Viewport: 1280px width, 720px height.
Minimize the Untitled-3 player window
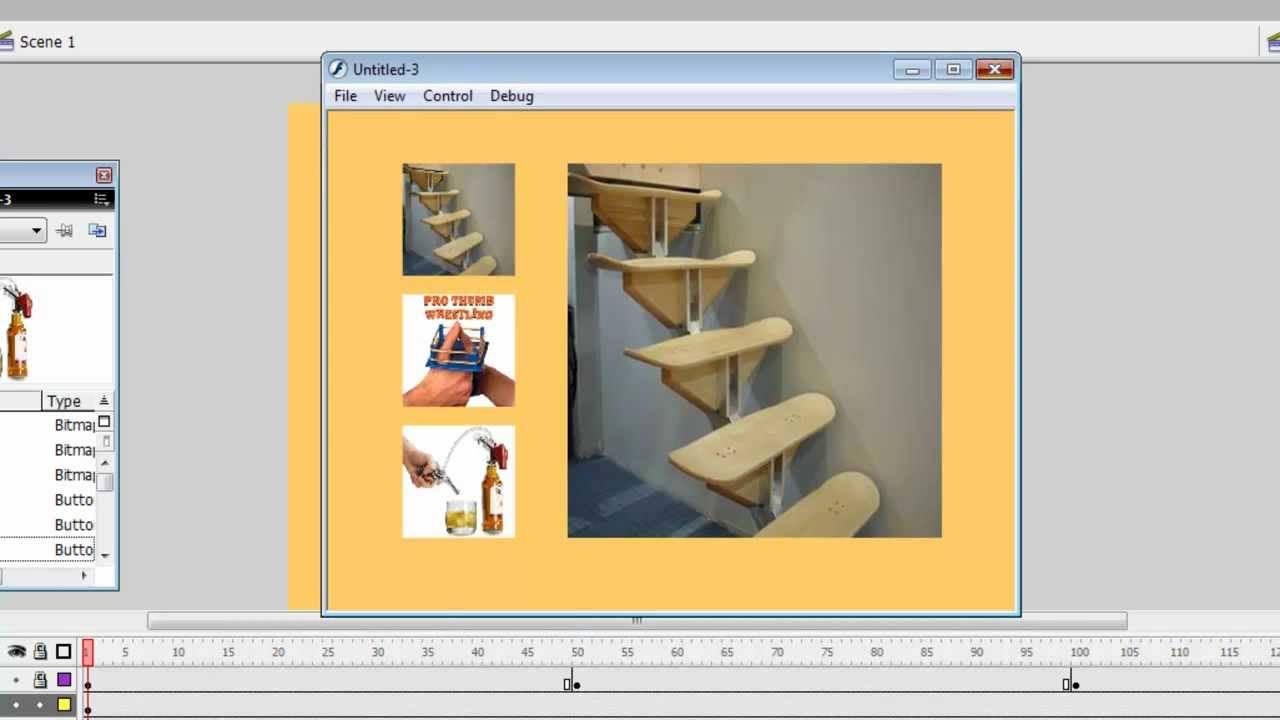[912, 69]
